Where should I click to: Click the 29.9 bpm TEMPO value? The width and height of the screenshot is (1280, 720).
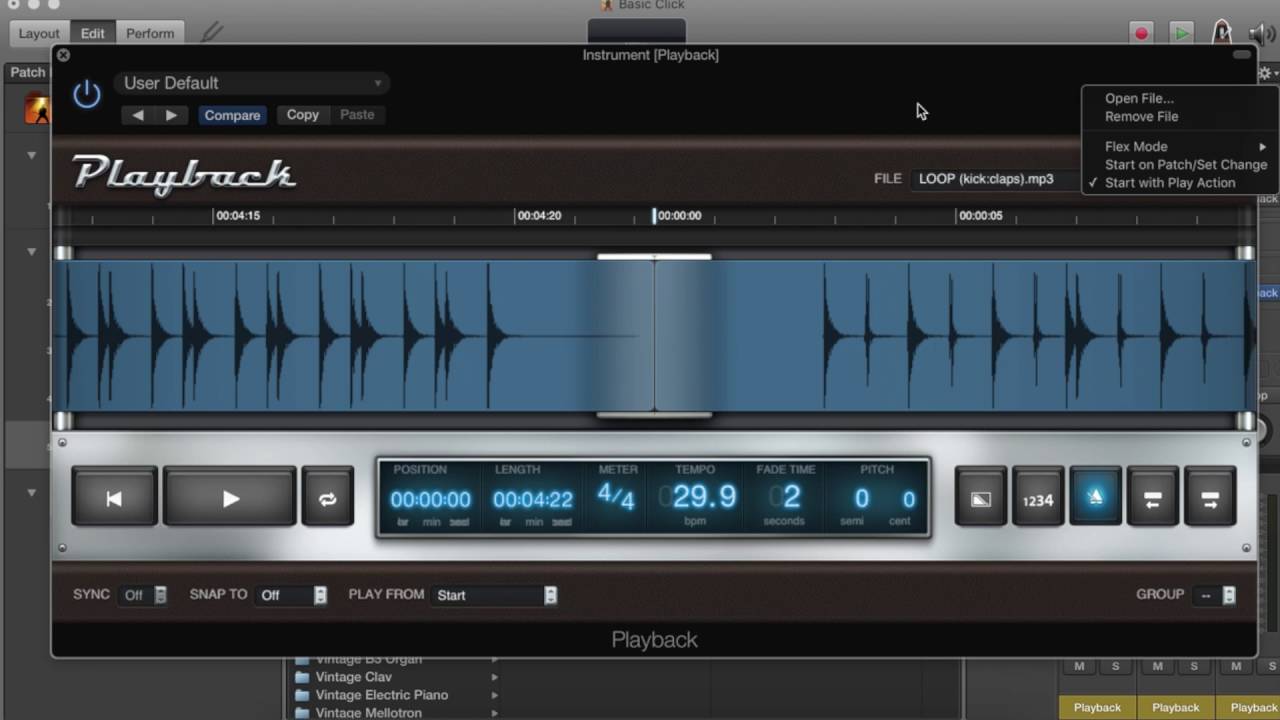(703, 496)
